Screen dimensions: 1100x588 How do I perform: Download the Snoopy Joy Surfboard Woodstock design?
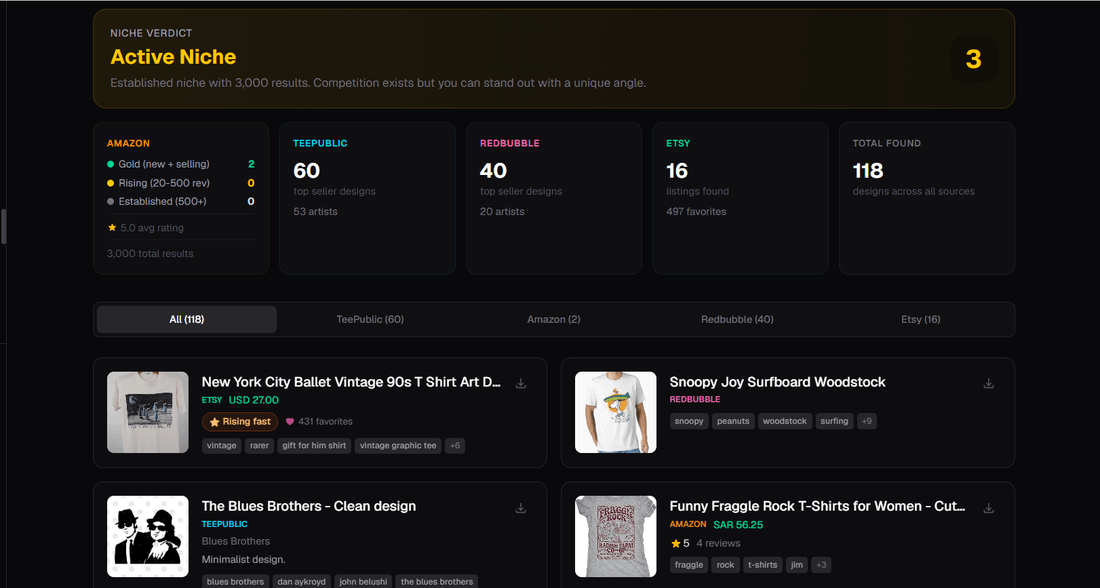(988, 383)
